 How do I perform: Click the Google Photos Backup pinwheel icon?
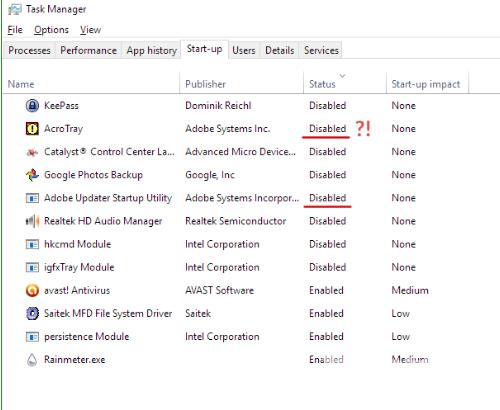(32, 175)
